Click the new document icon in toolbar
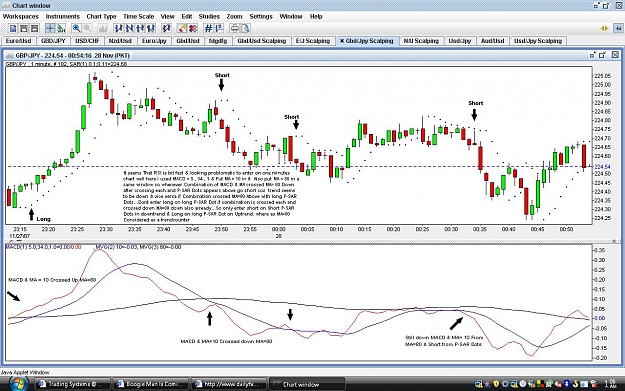Viewport: 625px width, 391px height. tap(13, 28)
